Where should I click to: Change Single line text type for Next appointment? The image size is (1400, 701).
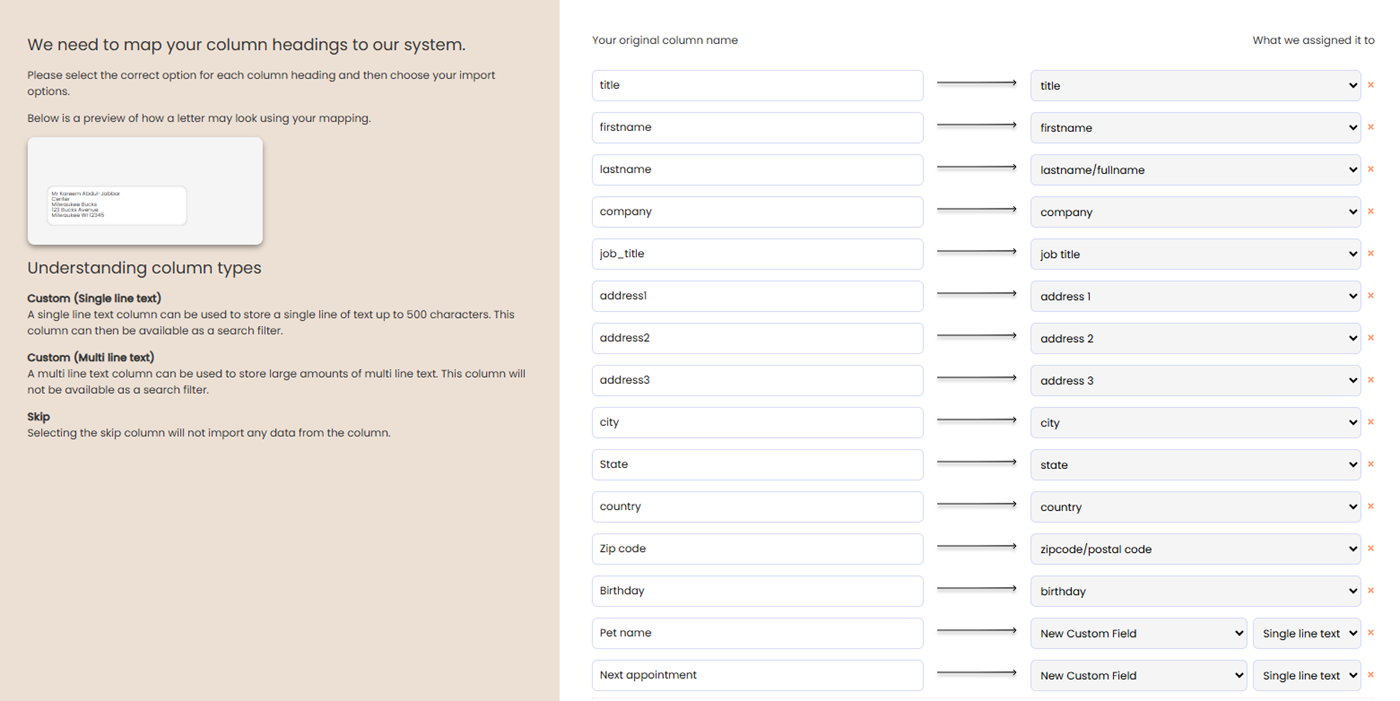click(1306, 675)
